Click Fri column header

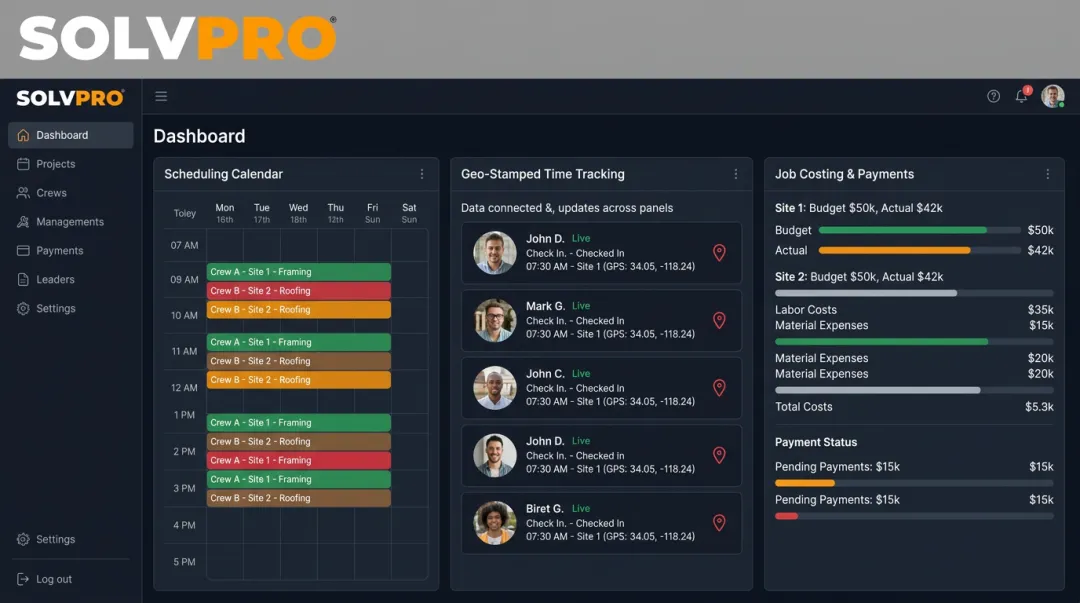click(373, 213)
